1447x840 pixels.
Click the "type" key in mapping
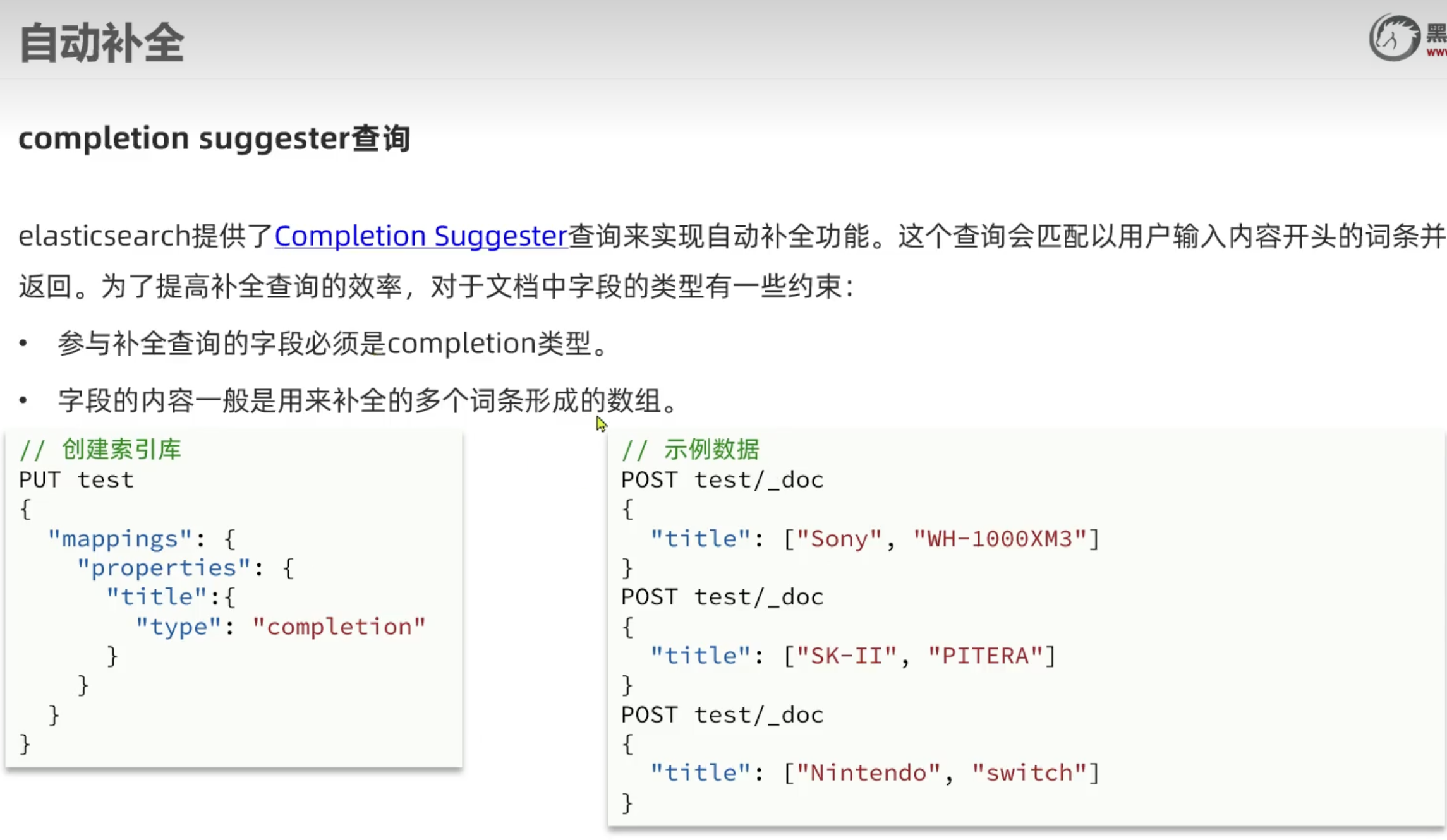(178, 627)
